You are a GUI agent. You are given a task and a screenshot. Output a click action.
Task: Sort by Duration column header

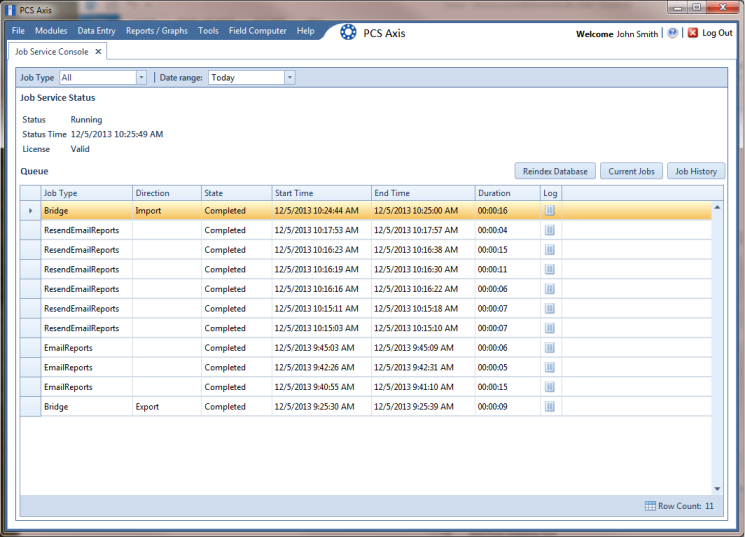click(x=508, y=193)
